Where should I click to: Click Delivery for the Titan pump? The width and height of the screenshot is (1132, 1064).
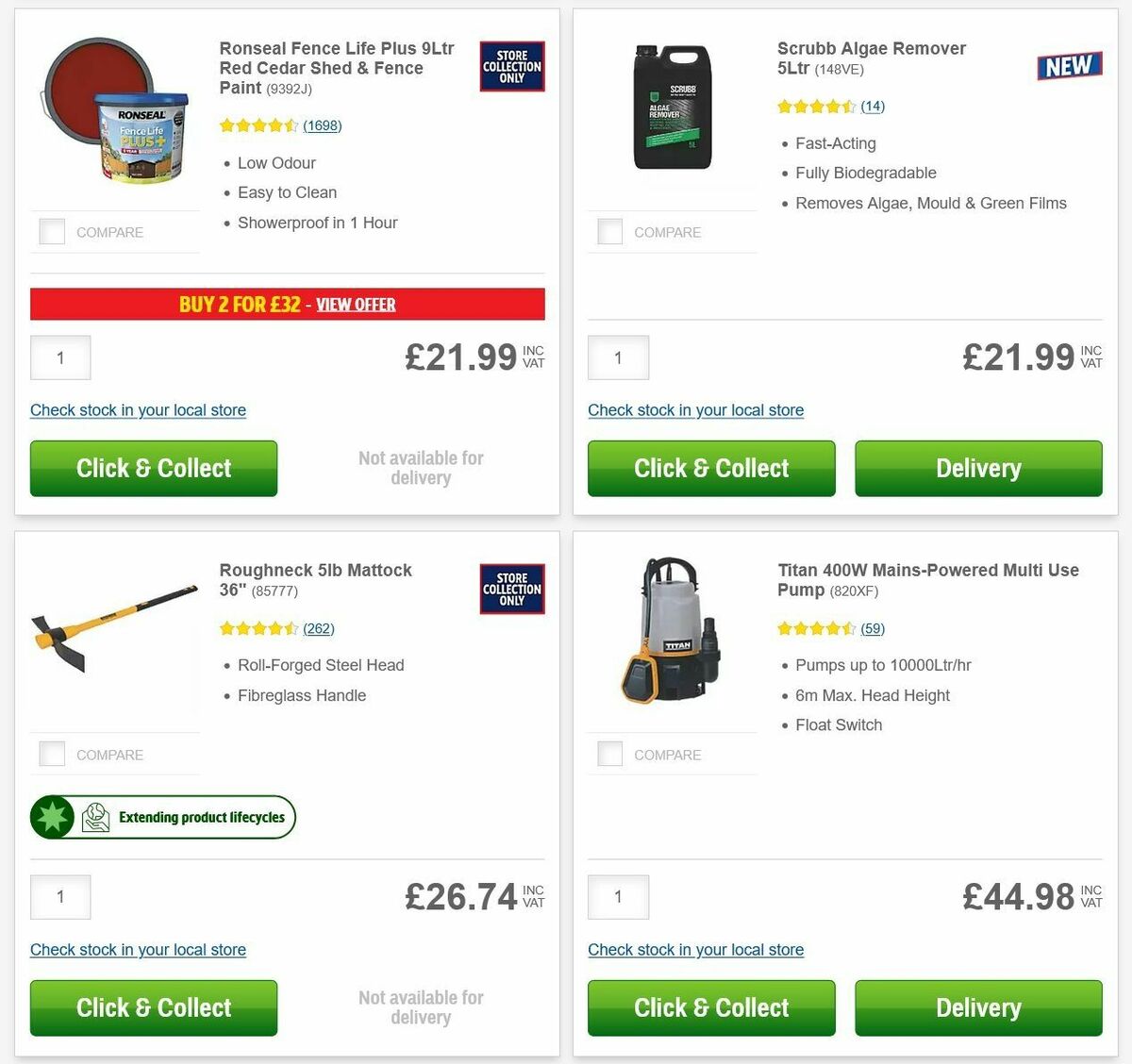[x=977, y=1007]
